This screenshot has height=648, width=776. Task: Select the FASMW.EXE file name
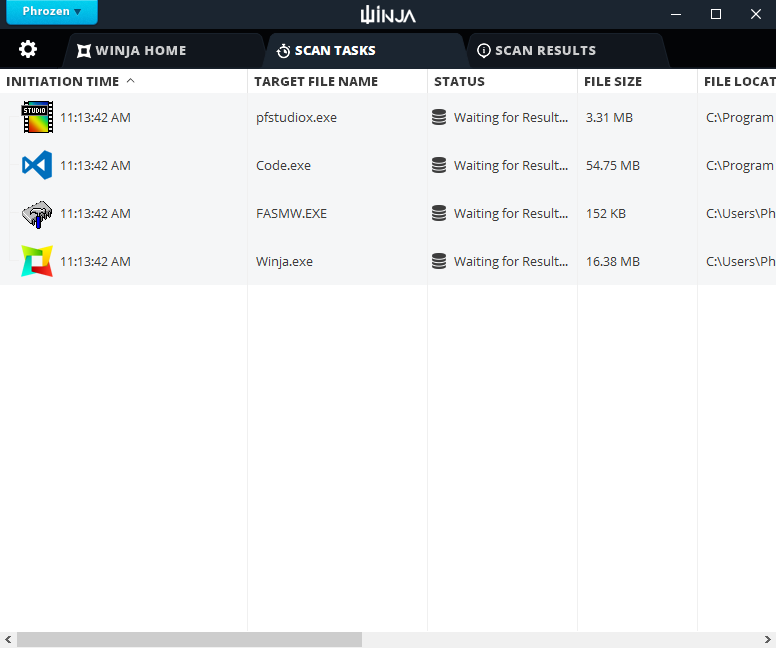point(291,213)
